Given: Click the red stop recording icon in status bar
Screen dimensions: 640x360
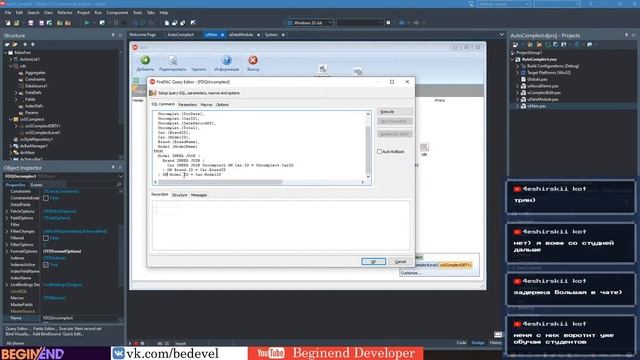Looking at the screenshot, I should [x=136, y=343].
